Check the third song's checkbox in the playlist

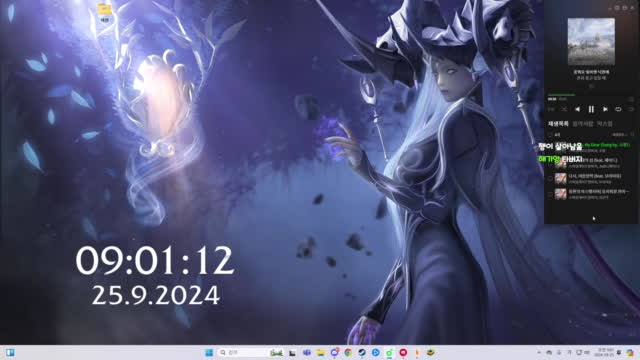(x=550, y=178)
